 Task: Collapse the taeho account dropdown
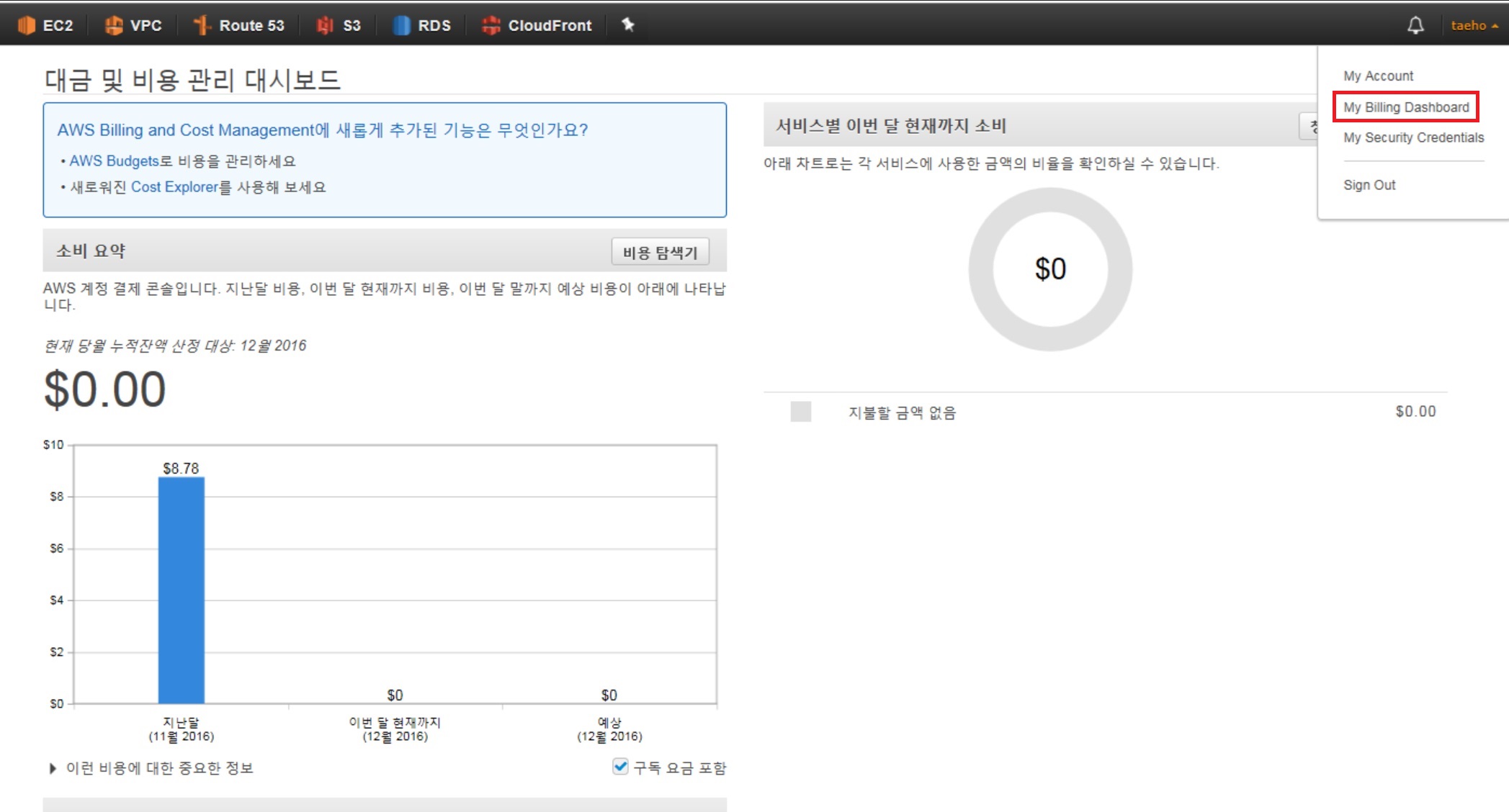pyautogui.click(x=1474, y=25)
